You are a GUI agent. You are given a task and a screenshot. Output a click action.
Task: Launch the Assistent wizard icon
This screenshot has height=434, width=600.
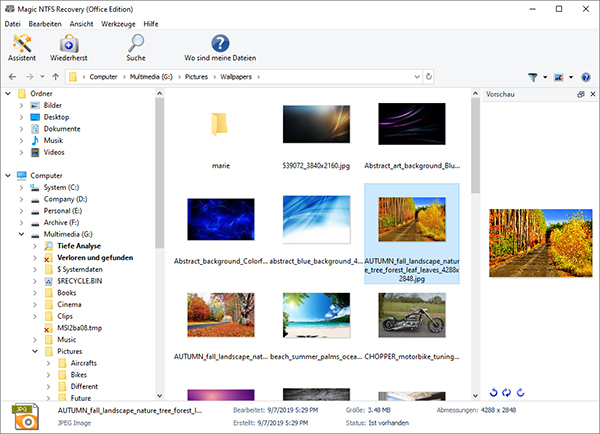tap(22, 43)
